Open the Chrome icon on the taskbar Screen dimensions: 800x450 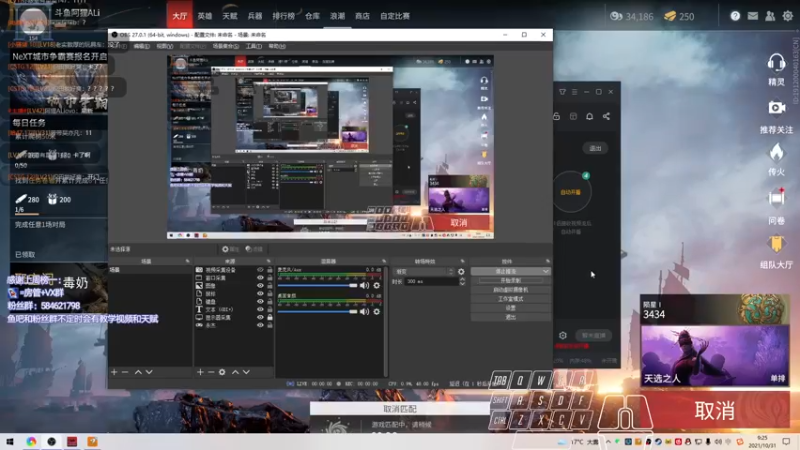pos(31,441)
